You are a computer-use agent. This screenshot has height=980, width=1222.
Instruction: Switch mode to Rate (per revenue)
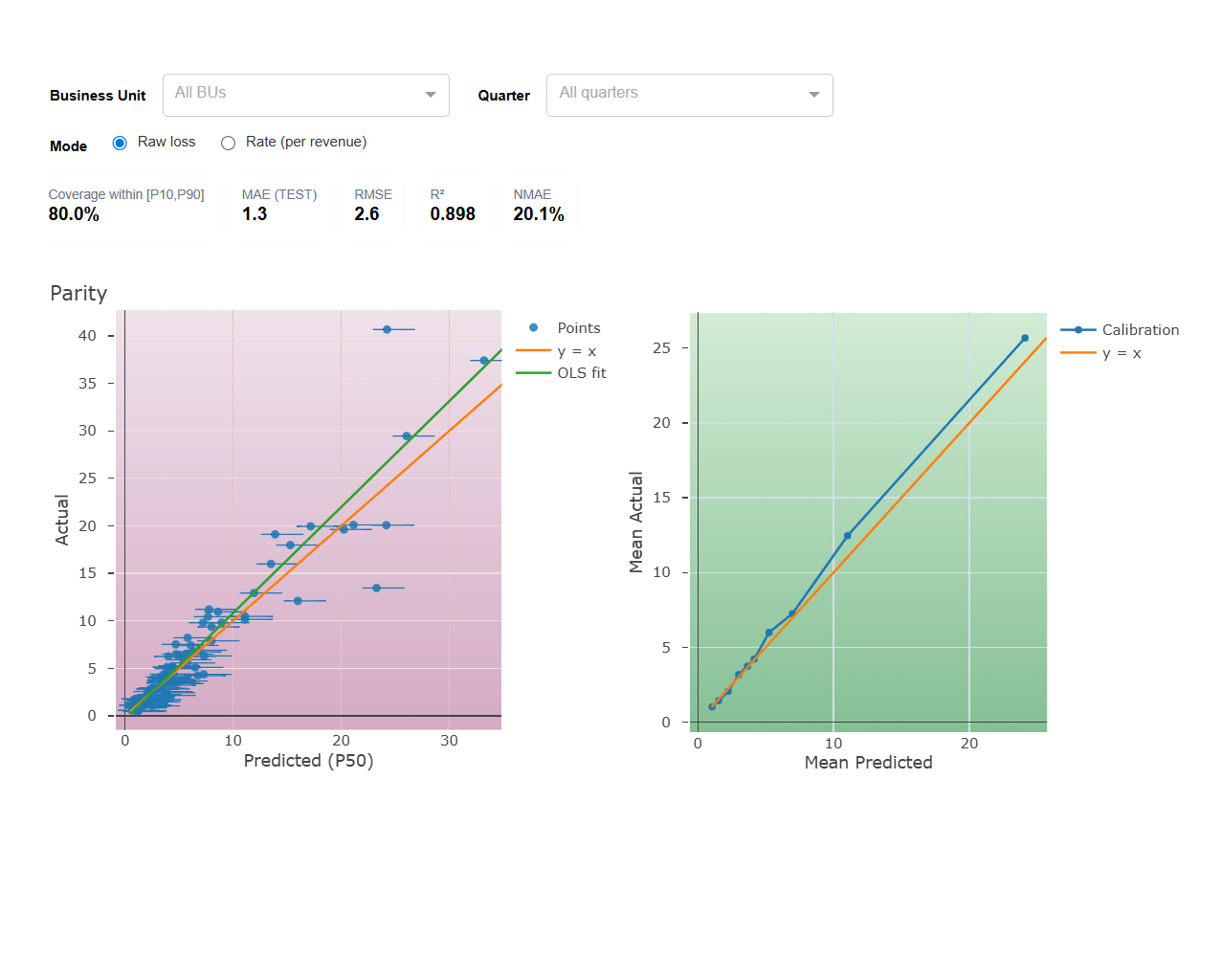point(228,143)
